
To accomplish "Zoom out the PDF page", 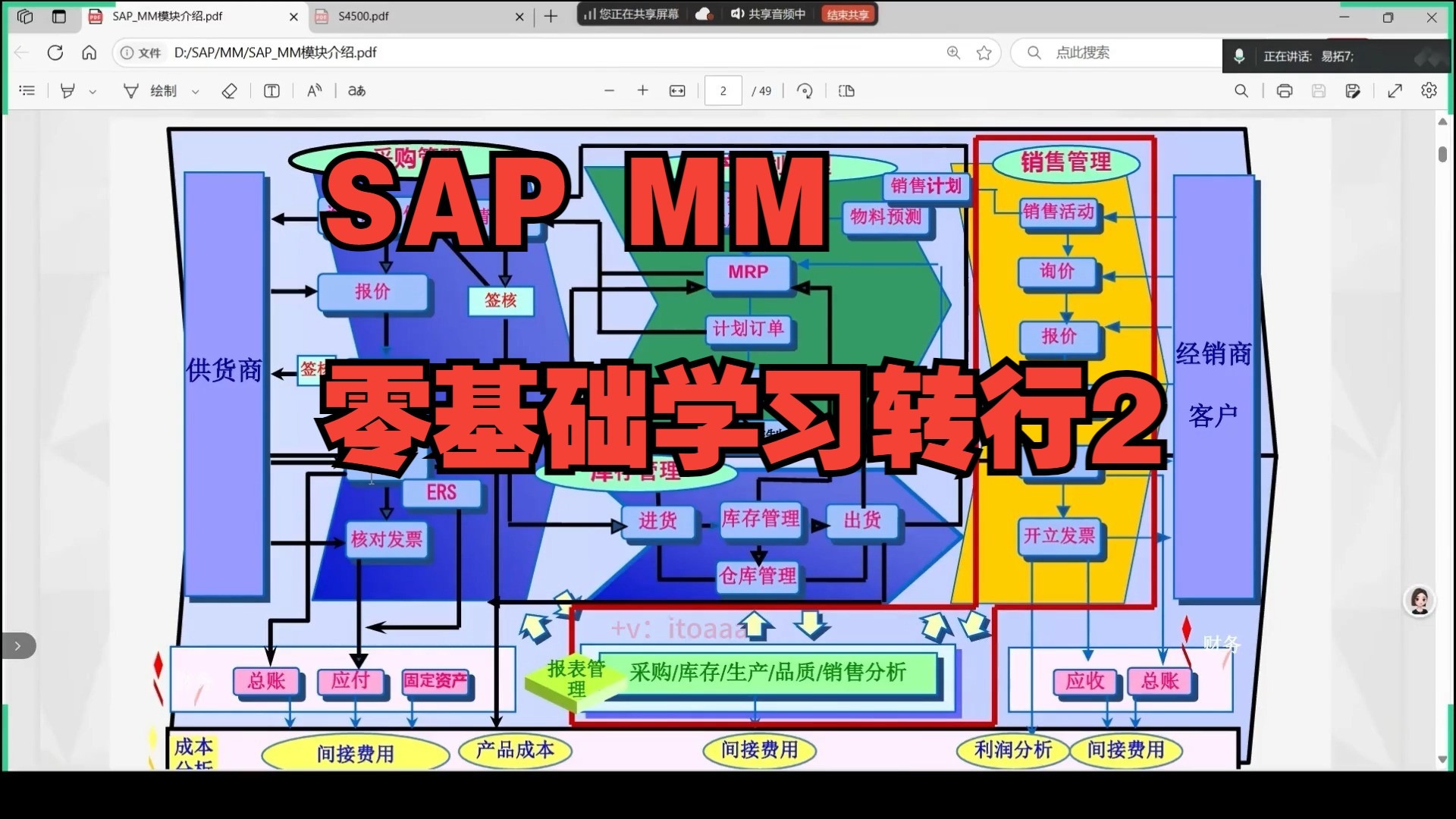I will pos(609,91).
